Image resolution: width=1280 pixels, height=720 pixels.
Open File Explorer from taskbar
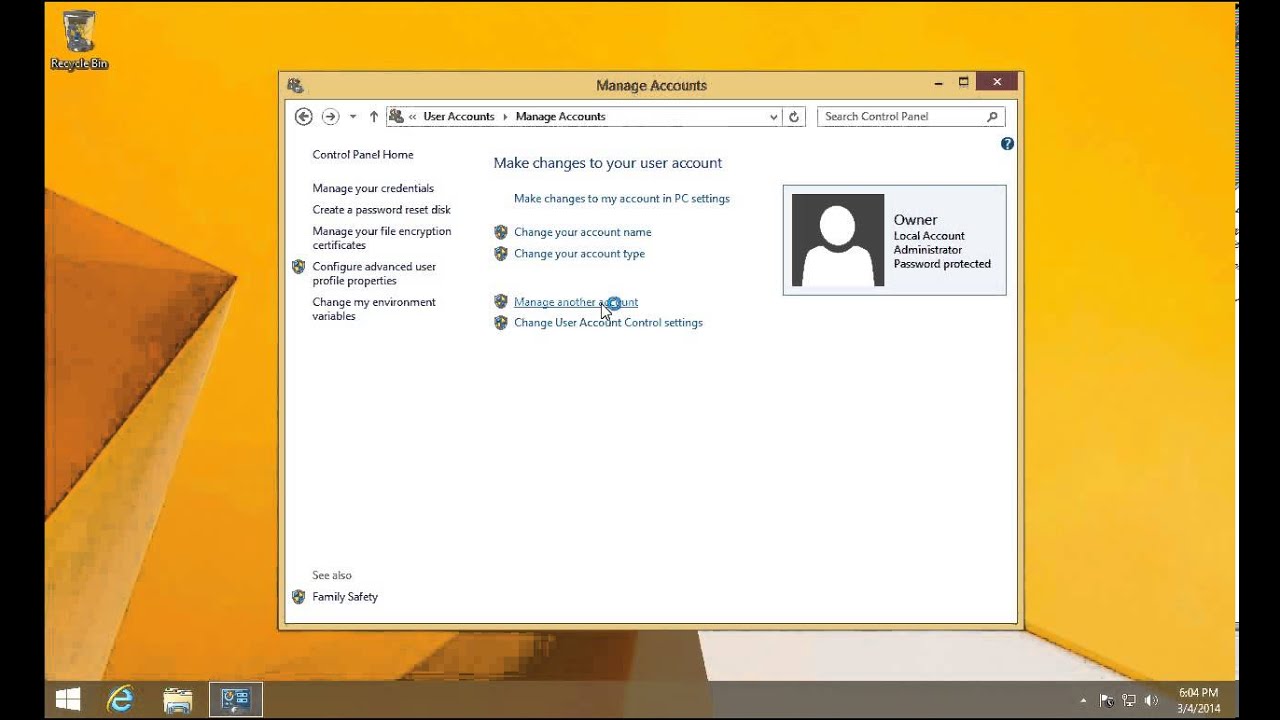tap(177, 700)
